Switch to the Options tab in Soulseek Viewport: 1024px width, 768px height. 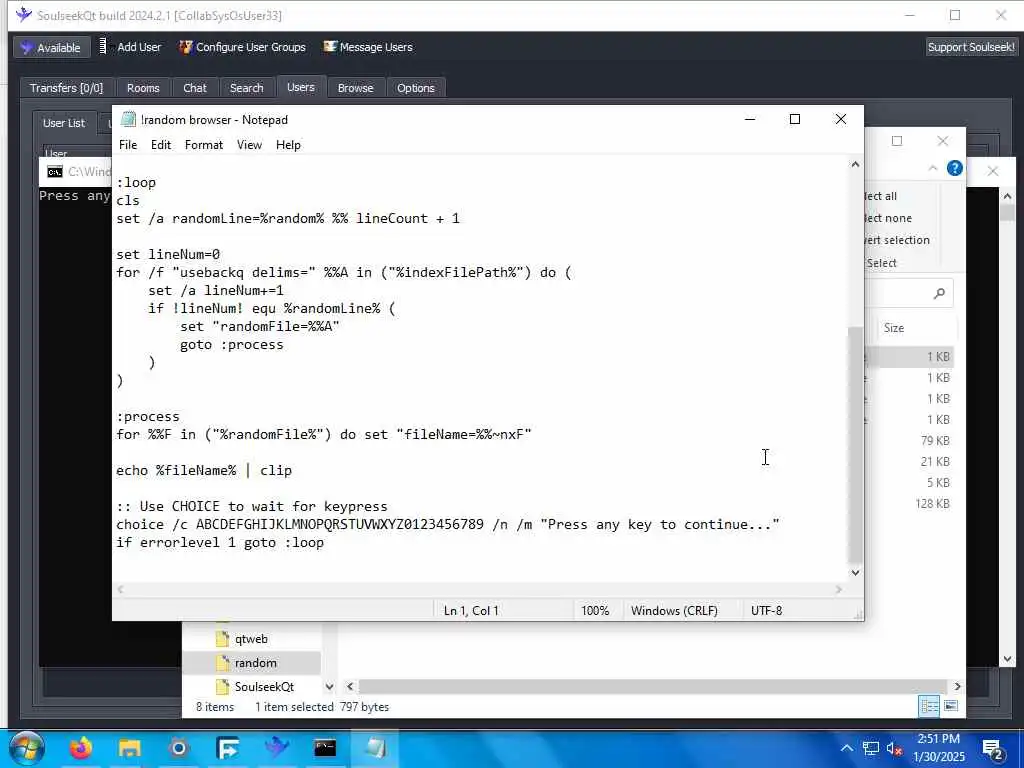click(415, 88)
